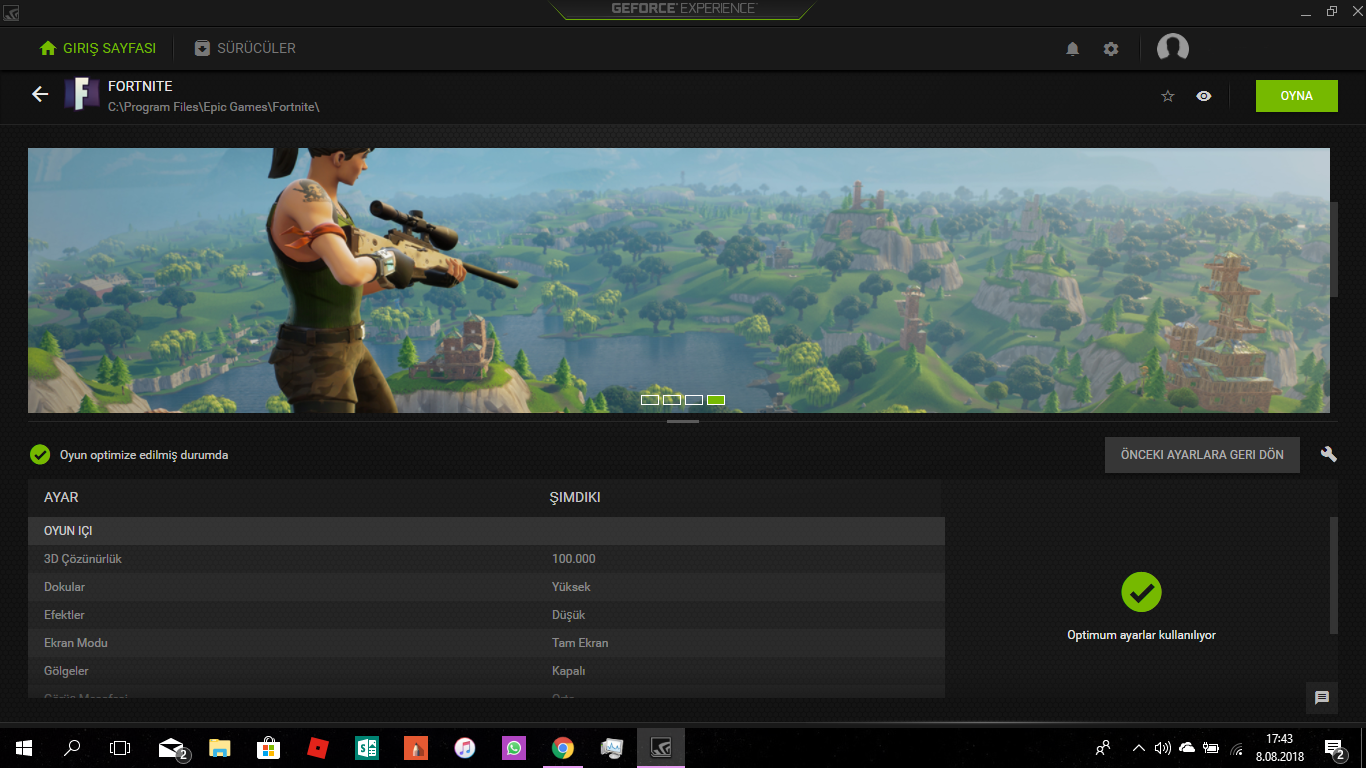Select the Ekran Modu setting row

pyautogui.click(x=486, y=643)
